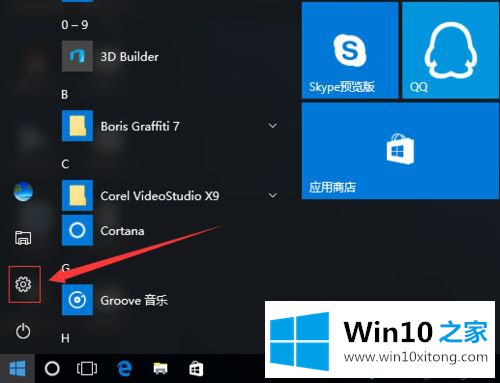Launch 3D Builder app icon
The height and width of the screenshot is (383, 500).
tap(77, 56)
